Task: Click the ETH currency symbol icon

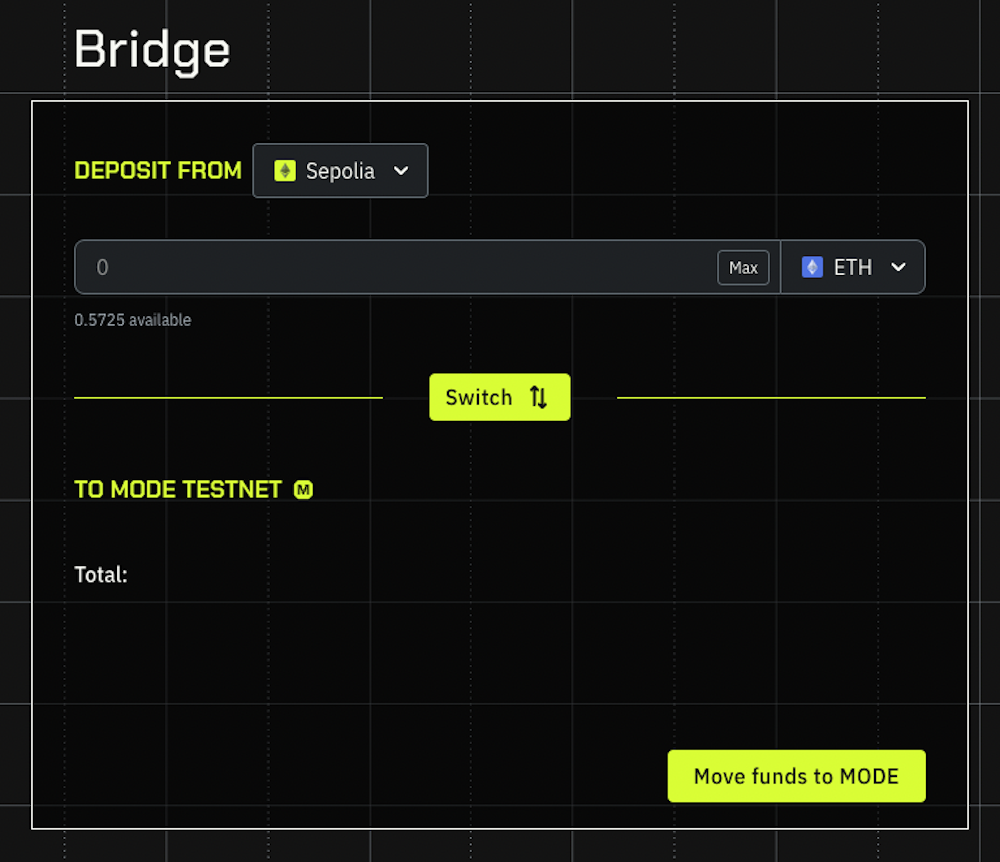Action: (x=811, y=266)
